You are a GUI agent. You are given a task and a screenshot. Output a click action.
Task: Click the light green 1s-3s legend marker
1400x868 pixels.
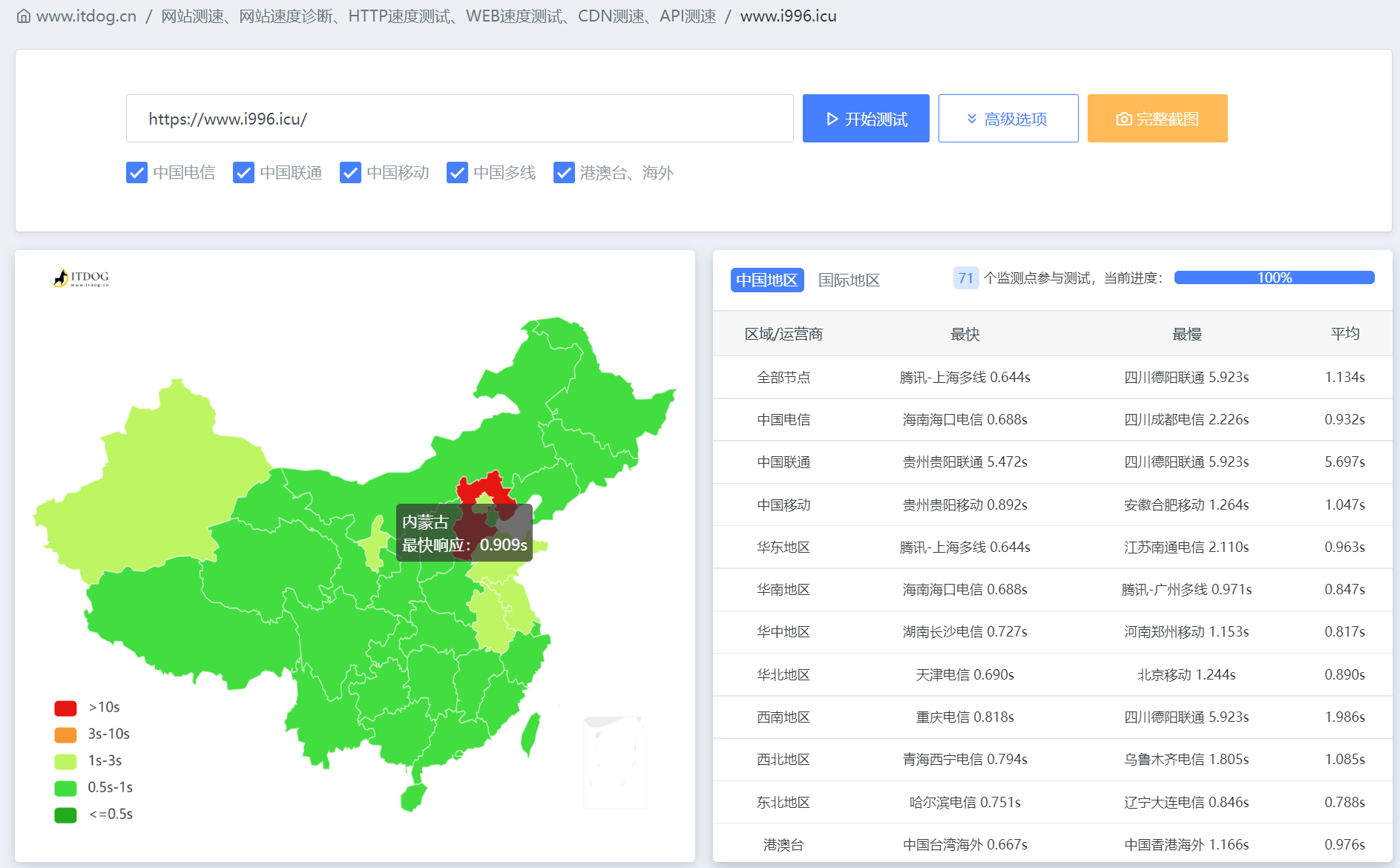pyautogui.click(x=65, y=761)
